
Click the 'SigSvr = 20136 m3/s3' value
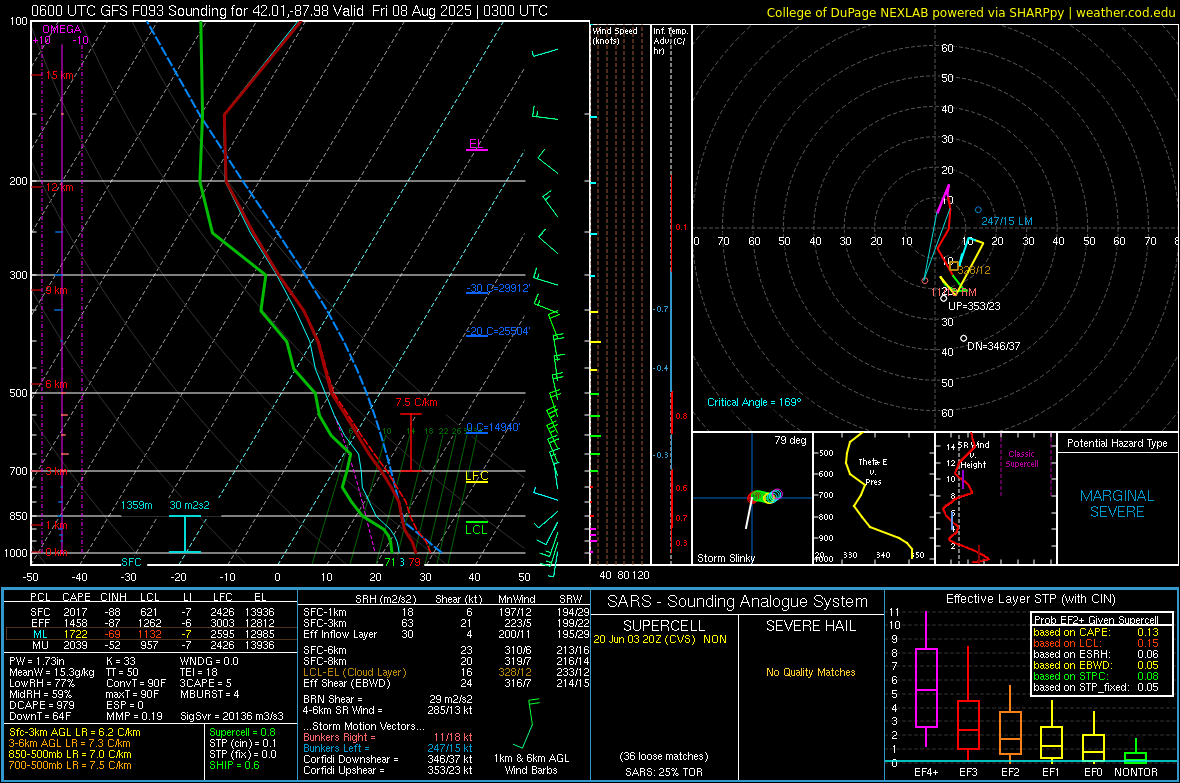(x=232, y=716)
